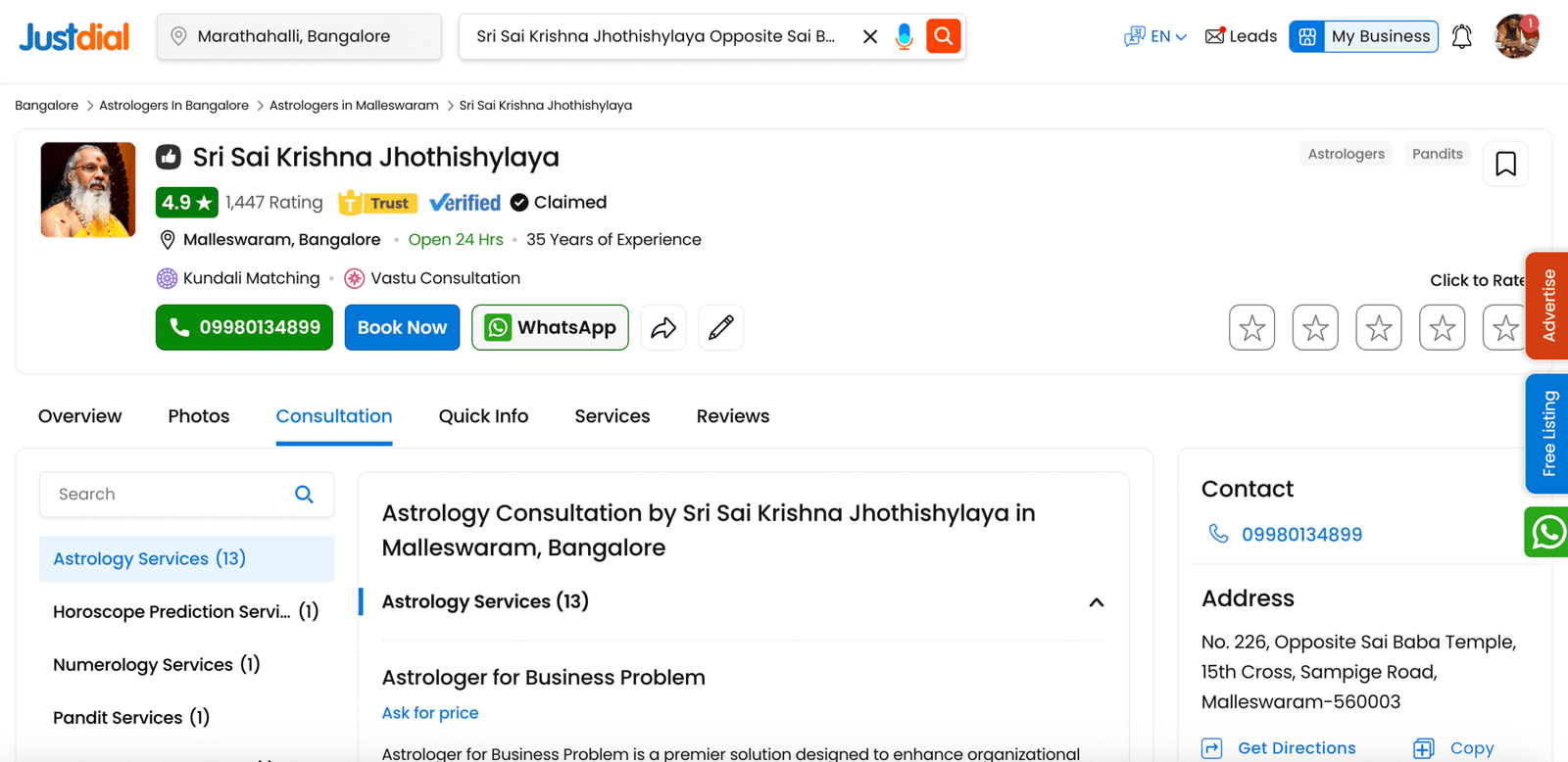Click the services Search input field
1568x762 pixels.
coord(186,495)
